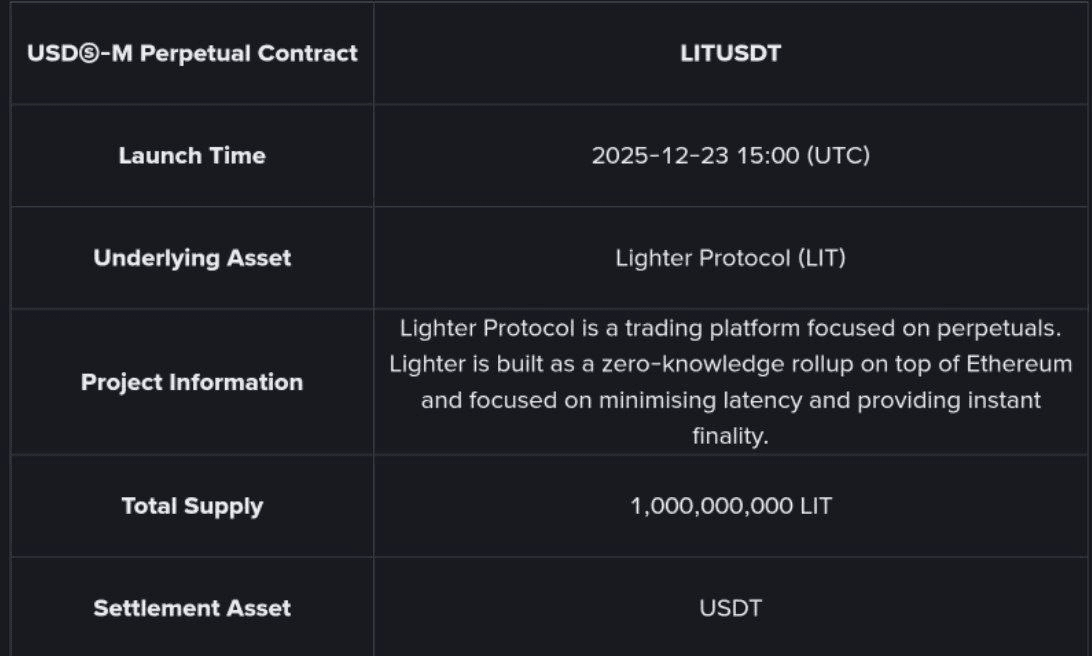
Task: Click the (LIT) ticker beside Lighter Protocol
Action: click(x=821, y=258)
